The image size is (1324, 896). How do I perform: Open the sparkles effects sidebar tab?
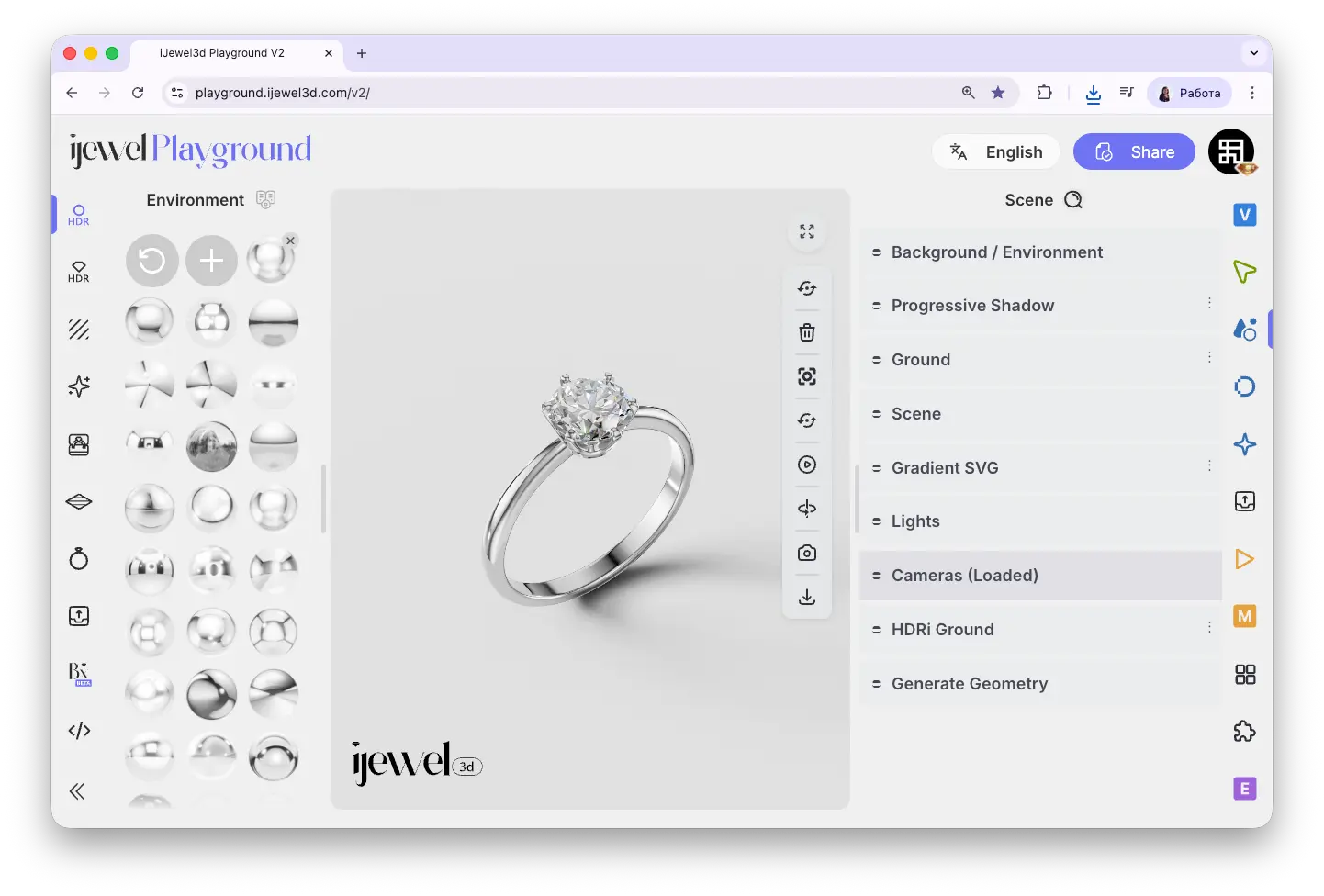[79, 386]
